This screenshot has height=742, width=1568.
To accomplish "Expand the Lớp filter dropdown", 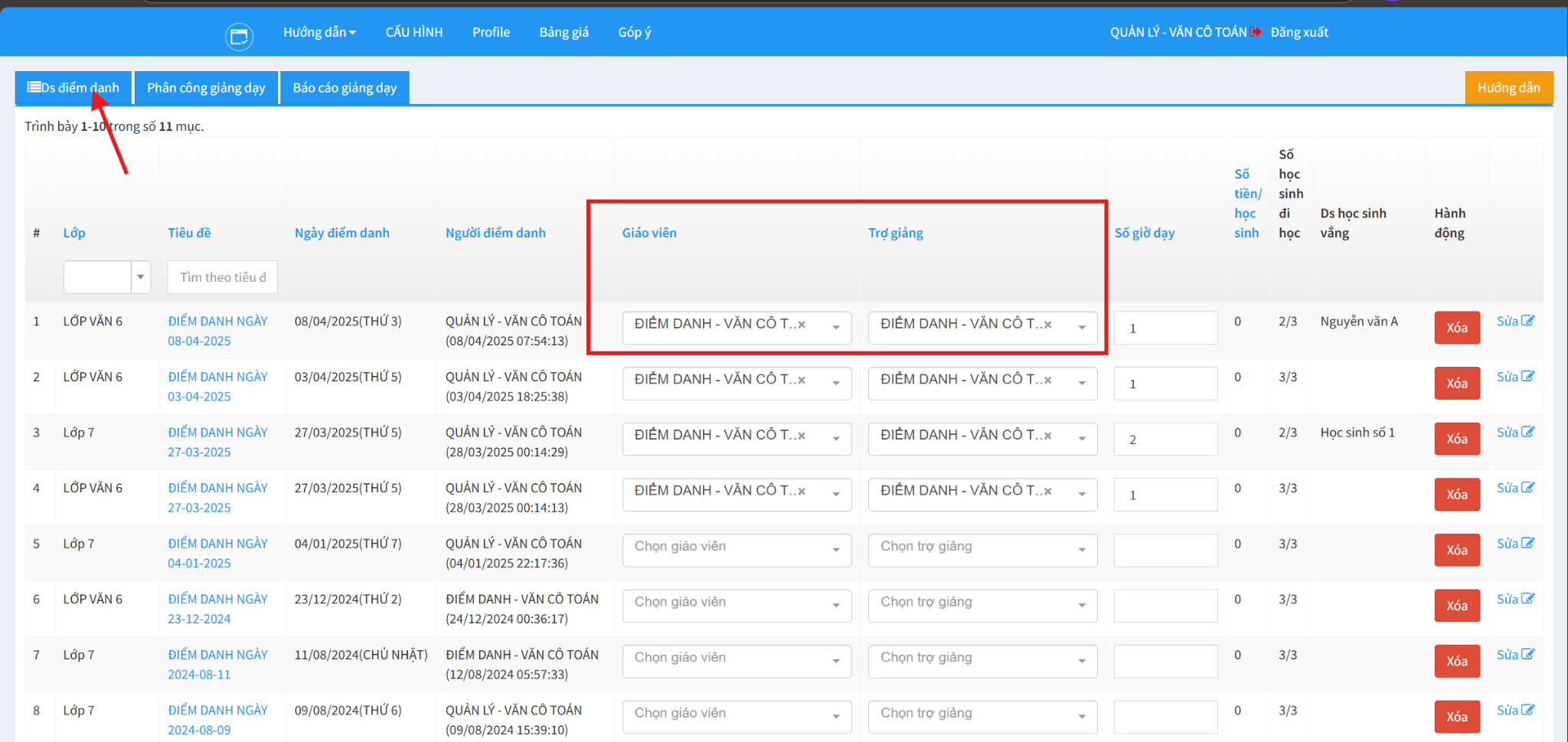I will pos(140,277).
